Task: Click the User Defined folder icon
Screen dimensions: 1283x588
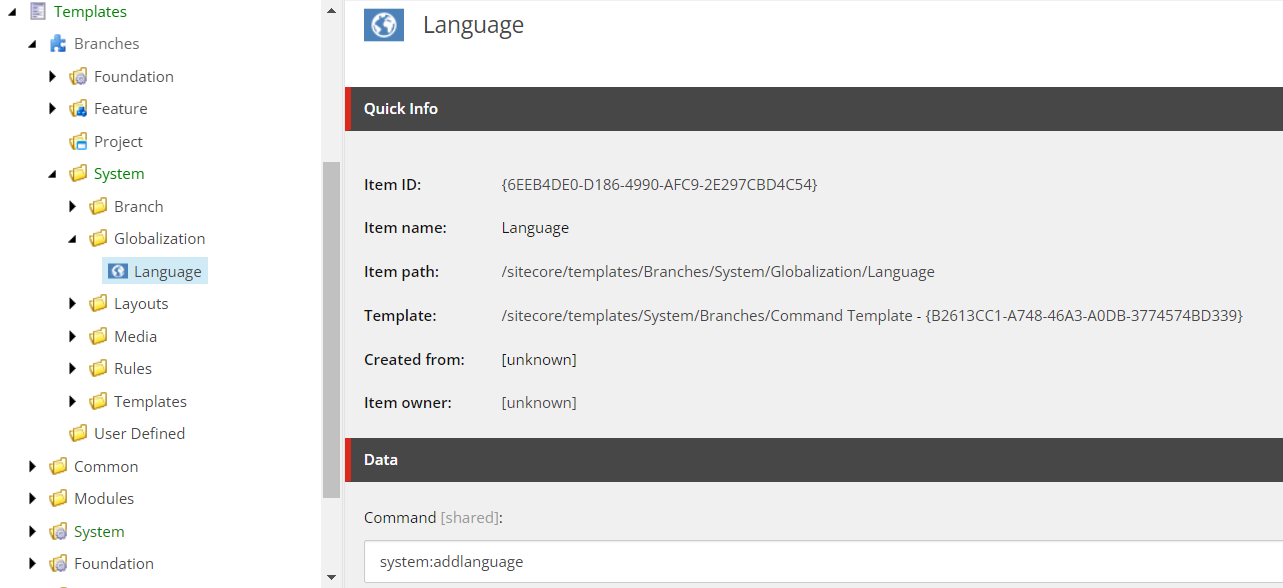Action: pos(78,434)
